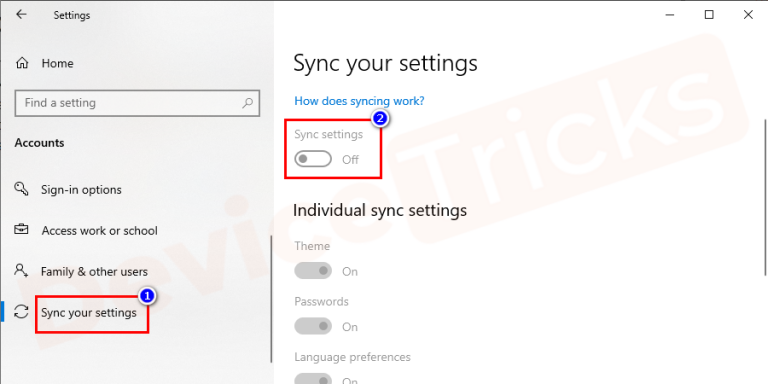Click the Access work or school briefcase icon
Viewport: 768px width, 384px height.
pyautogui.click(x=21, y=229)
